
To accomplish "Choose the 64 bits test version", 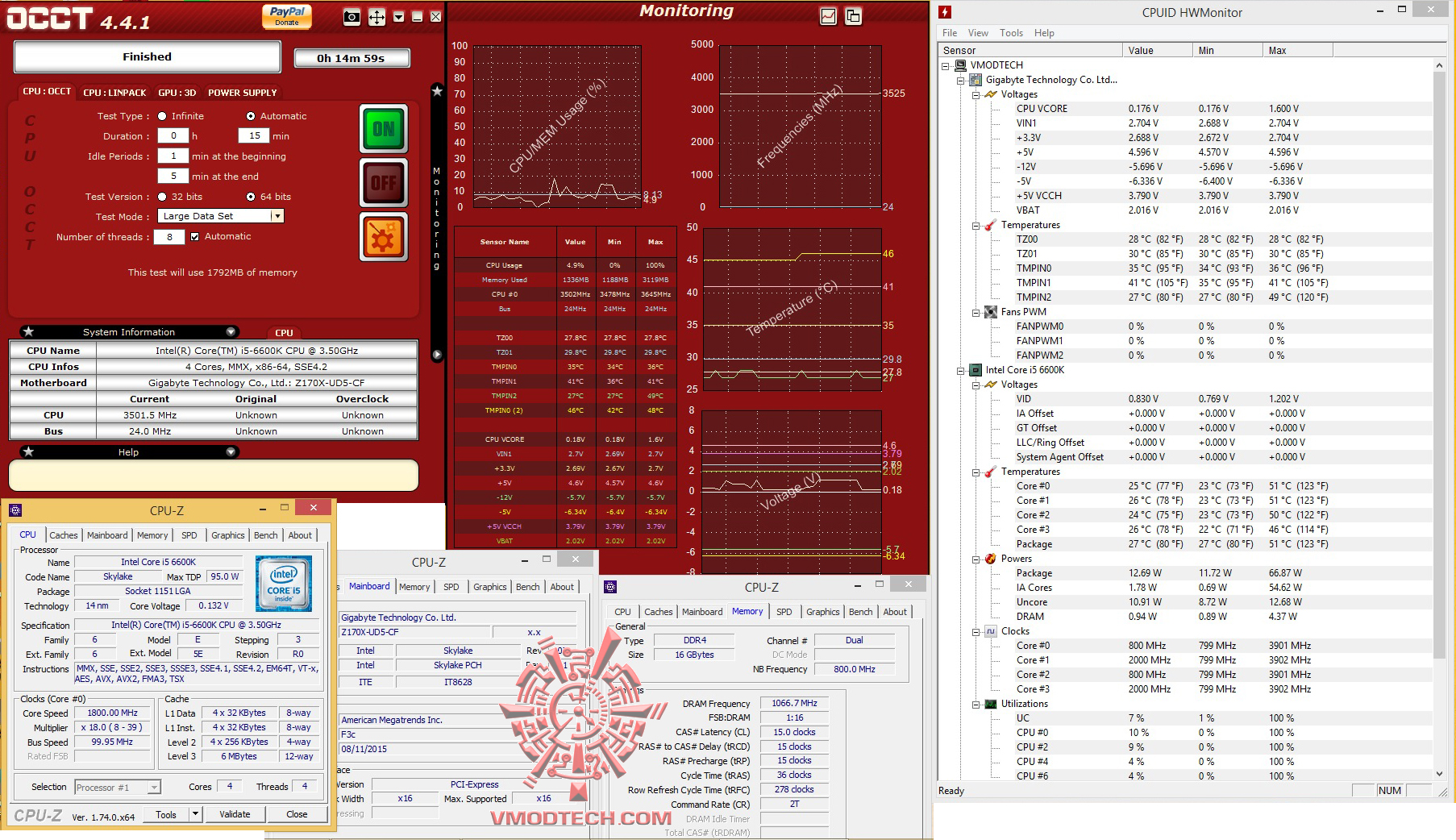I will coord(251,197).
